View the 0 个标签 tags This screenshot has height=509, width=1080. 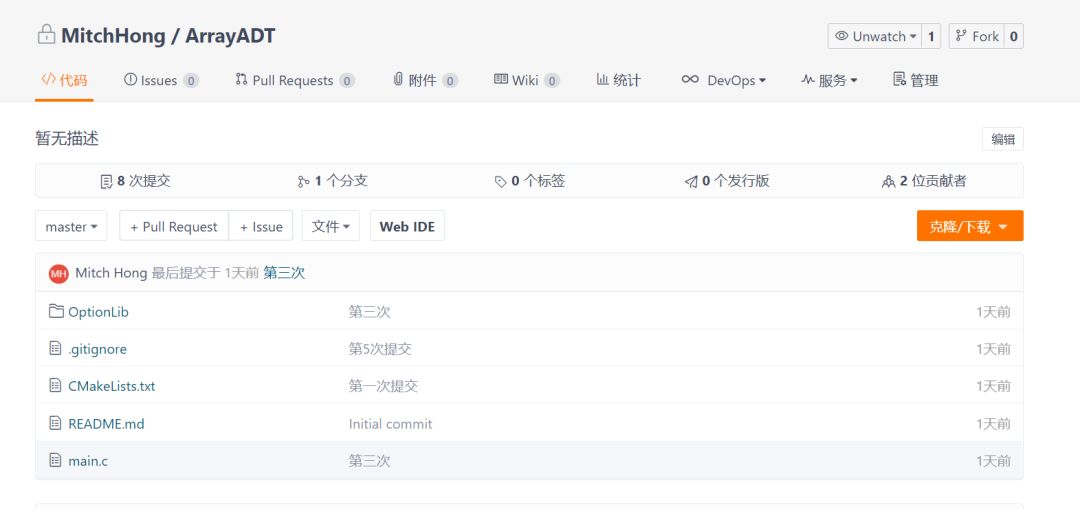coord(530,181)
